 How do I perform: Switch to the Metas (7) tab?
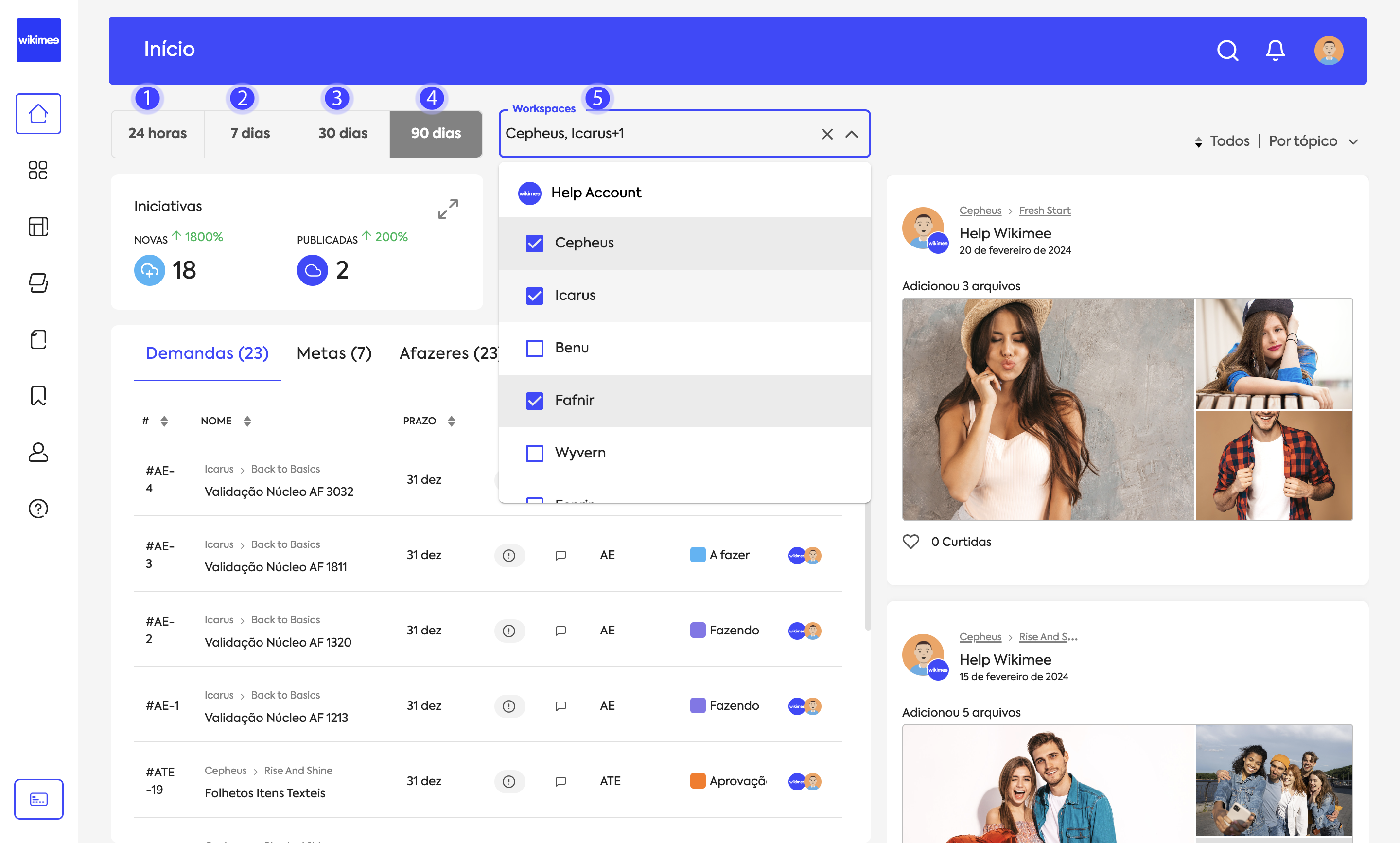(334, 353)
